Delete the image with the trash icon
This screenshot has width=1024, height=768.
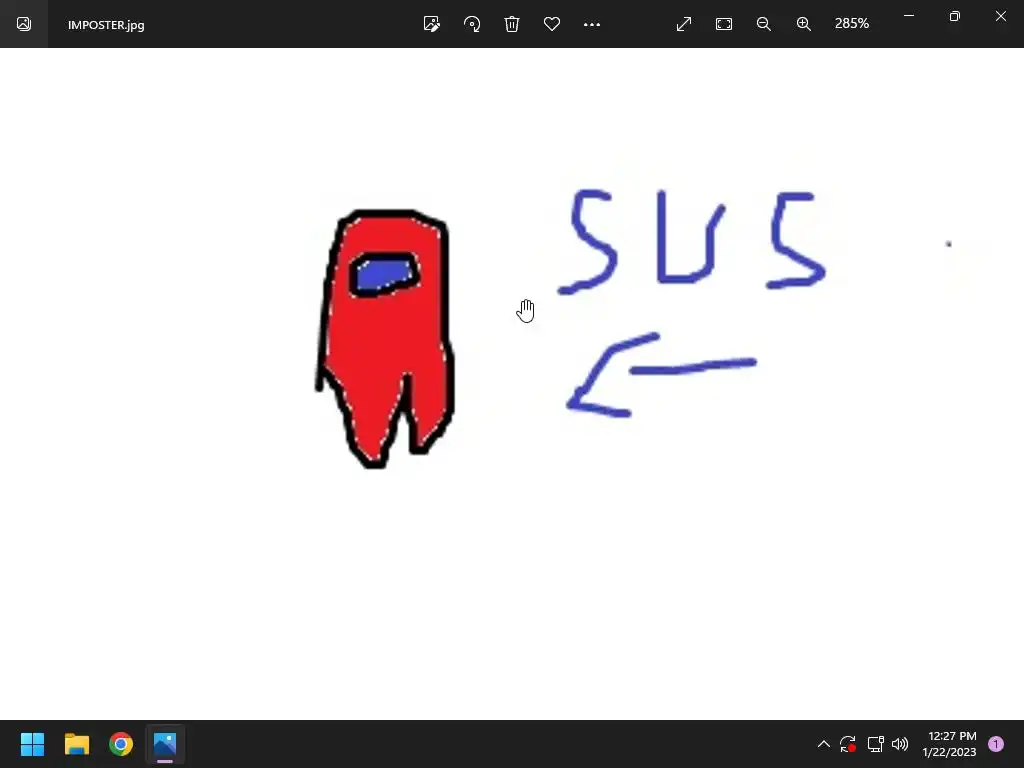click(x=512, y=24)
